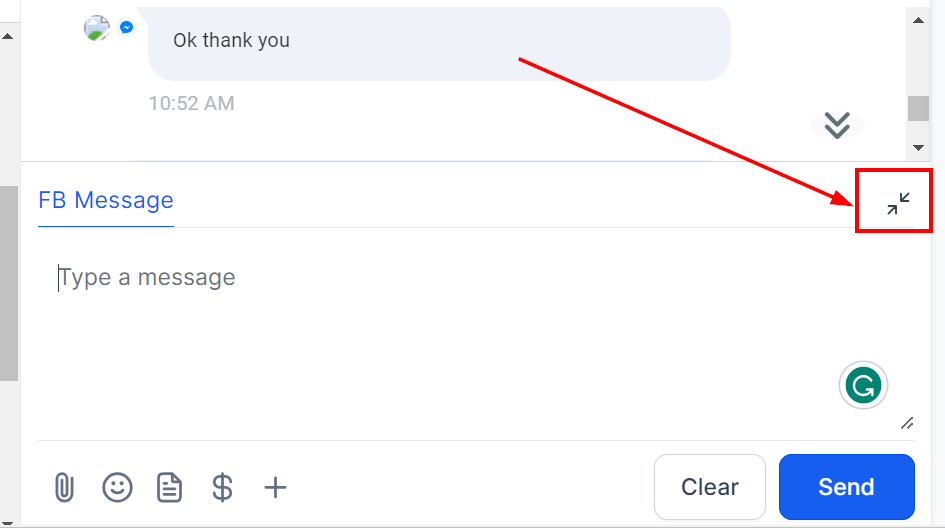Click the plus icon in composer toolbar
This screenshot has height=528, width=945.
[x=275, y=487]
